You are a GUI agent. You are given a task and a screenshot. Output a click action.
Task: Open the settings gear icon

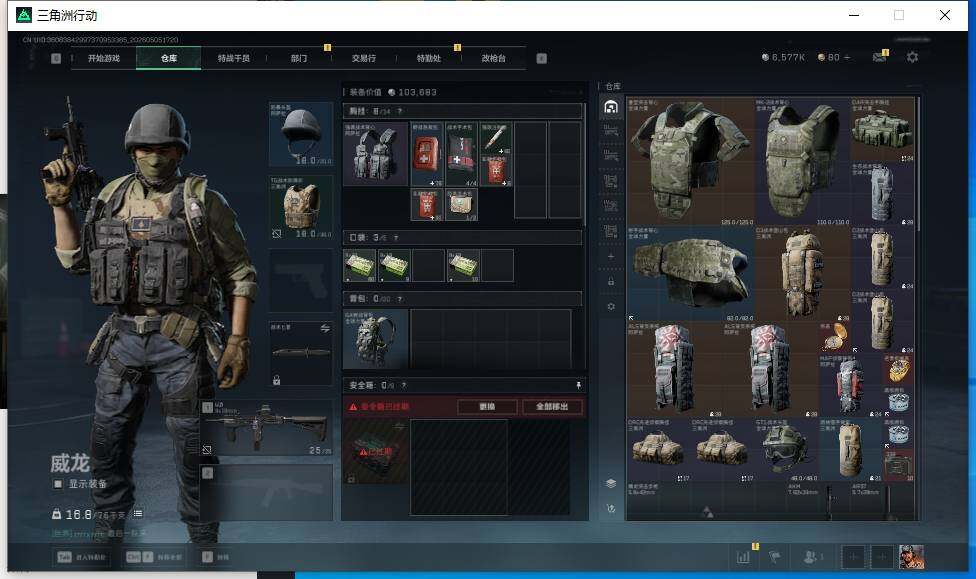point(913,57)
